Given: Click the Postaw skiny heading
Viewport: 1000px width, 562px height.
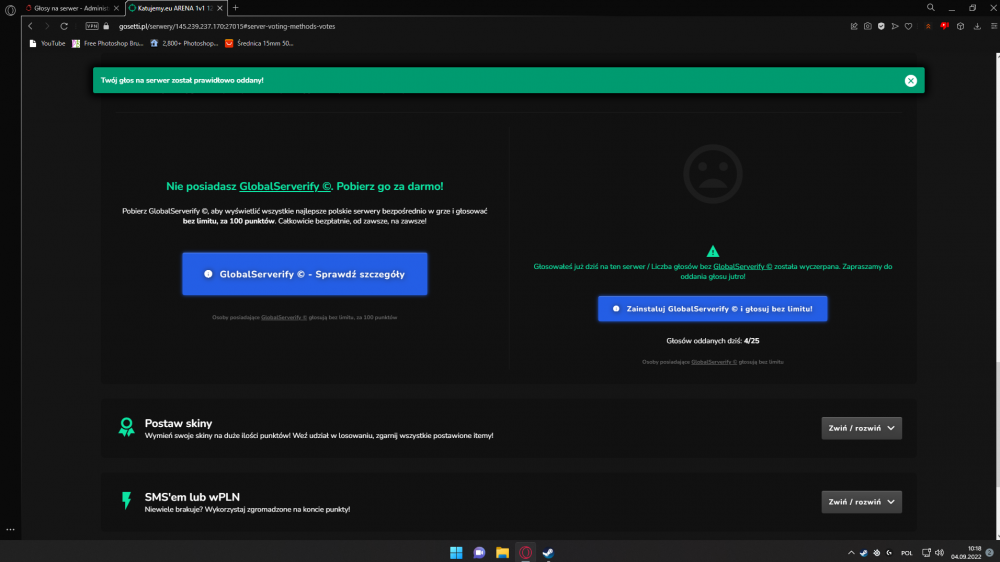Looking at the screenshot, I should click(x=179, y=423).
